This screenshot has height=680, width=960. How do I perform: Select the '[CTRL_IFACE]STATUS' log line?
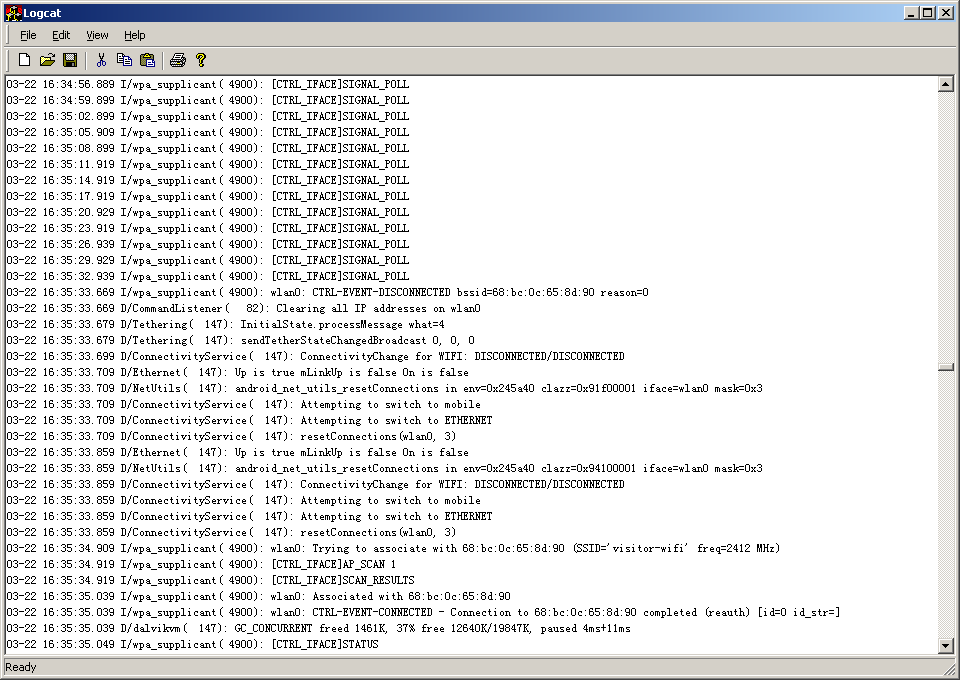pyautogui.click(x=192, y=643)
